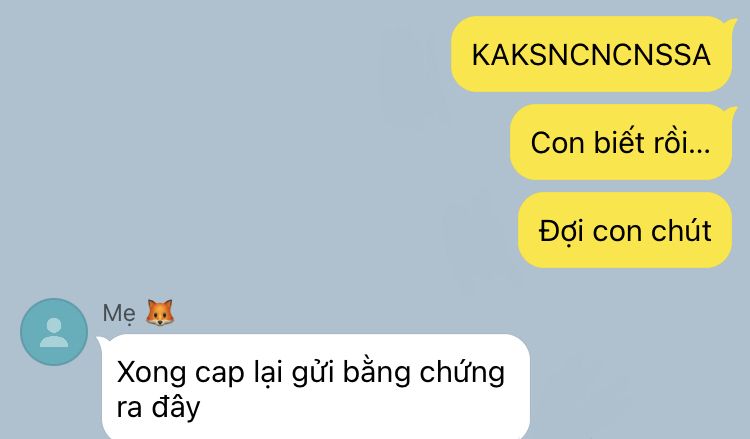Click the tail of the KAKSNCNCNSSA bubble
Image resolution: width=750 pixels, height=439 pixels.
[x=731, y=22]
